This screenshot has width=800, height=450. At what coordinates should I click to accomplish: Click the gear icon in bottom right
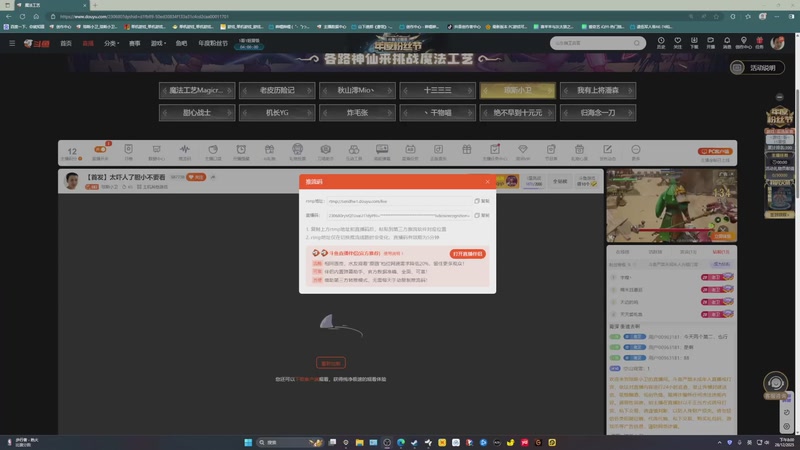click(x=786, y=426)
